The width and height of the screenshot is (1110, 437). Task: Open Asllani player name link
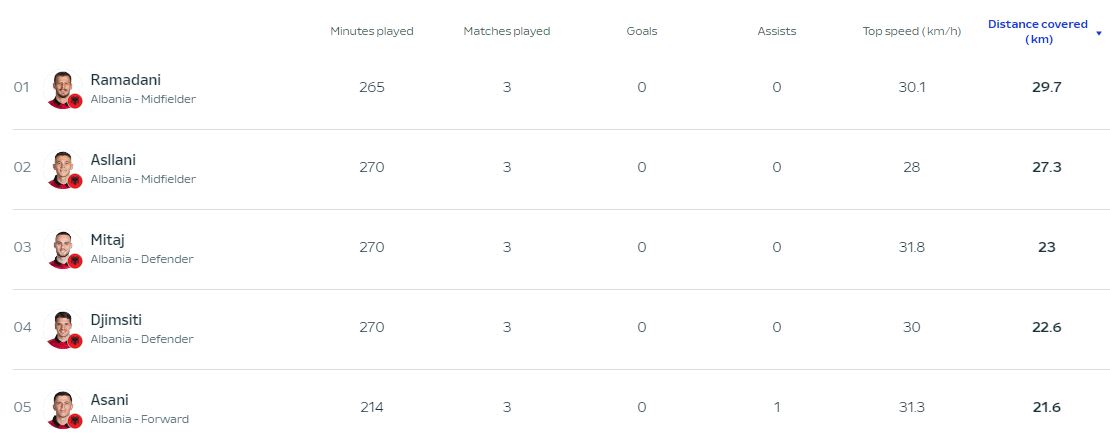(113, 160)
